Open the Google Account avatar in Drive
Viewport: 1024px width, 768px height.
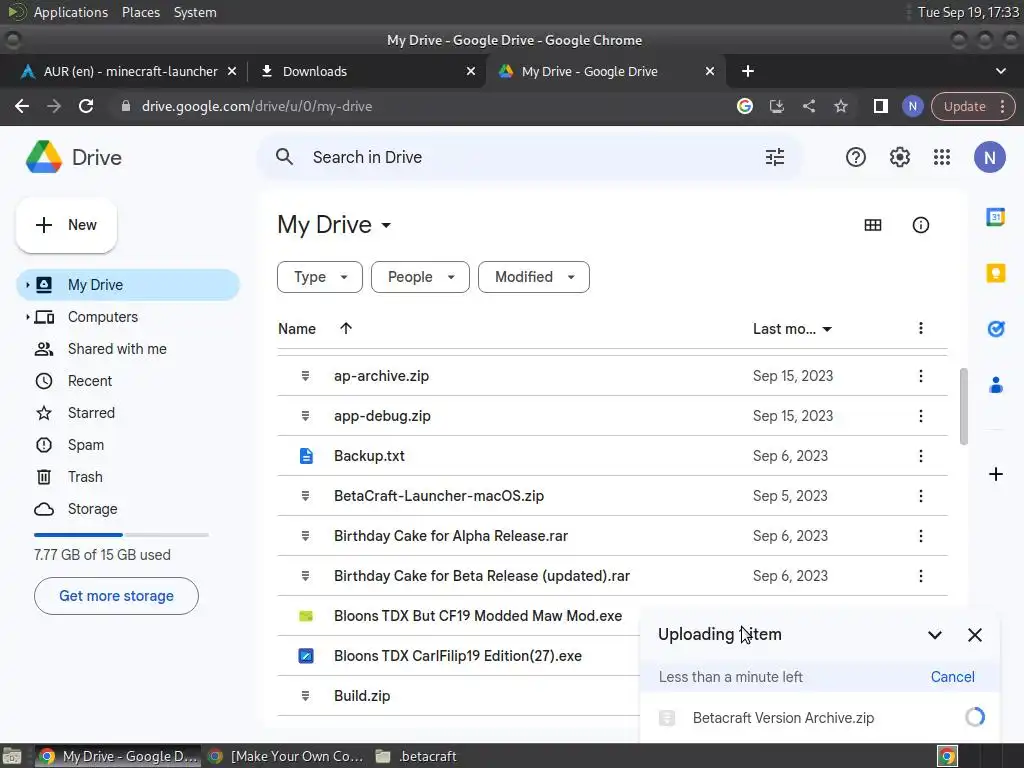pos(989,157)
